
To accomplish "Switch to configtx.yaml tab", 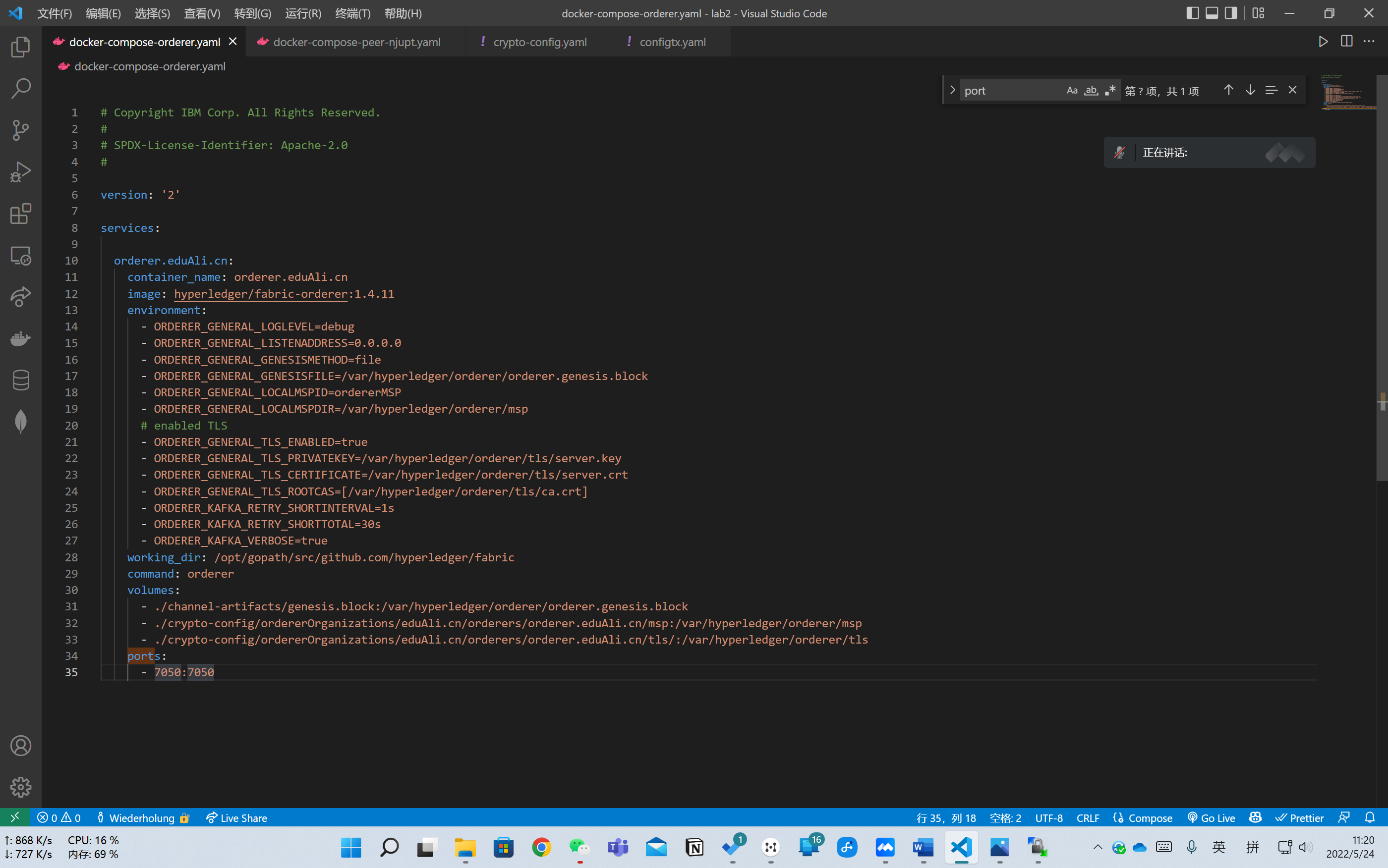I will tap(672, 42).
